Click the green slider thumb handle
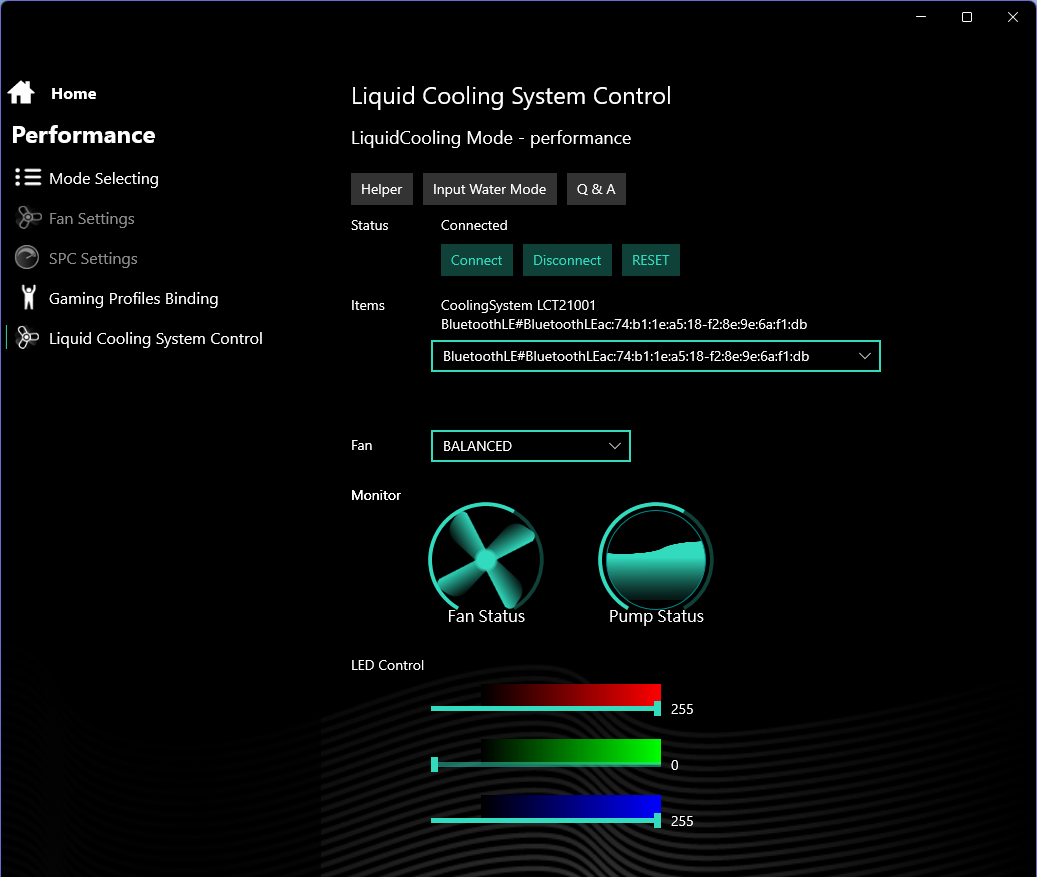The height and width of the screenshot is (877, 1037). (435, 765)
